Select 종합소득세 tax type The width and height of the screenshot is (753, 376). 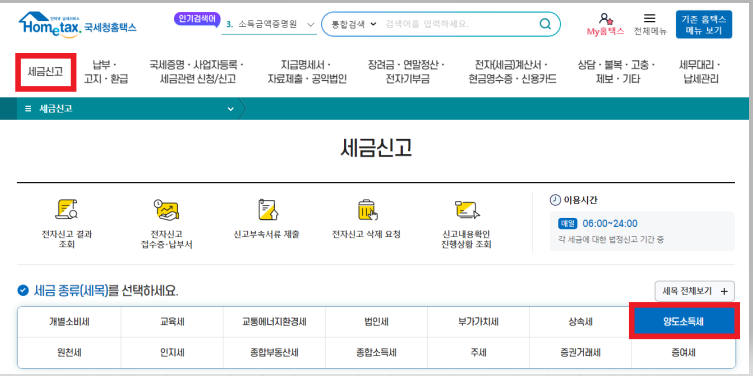pos(376,353)
